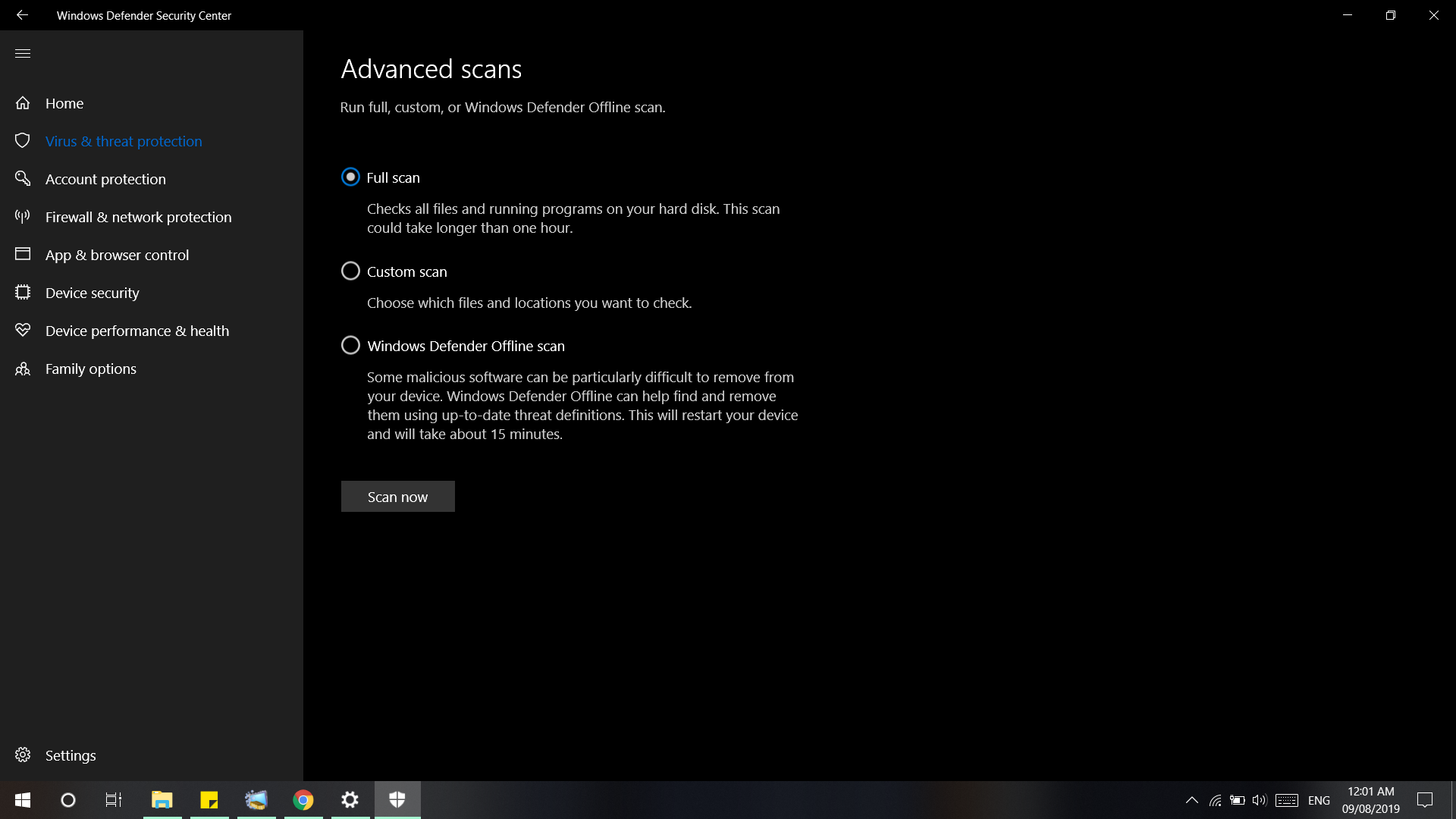
Task: Select the Full scan radio button
Action: 350,177
